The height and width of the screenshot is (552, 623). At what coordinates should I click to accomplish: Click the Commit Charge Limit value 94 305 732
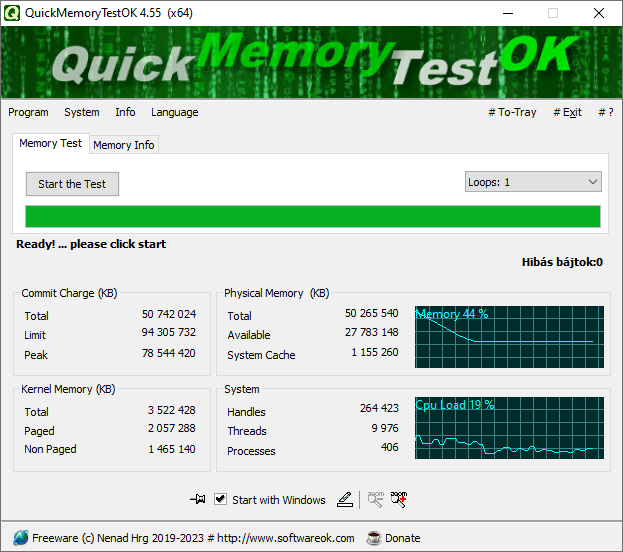pos(169,332)
